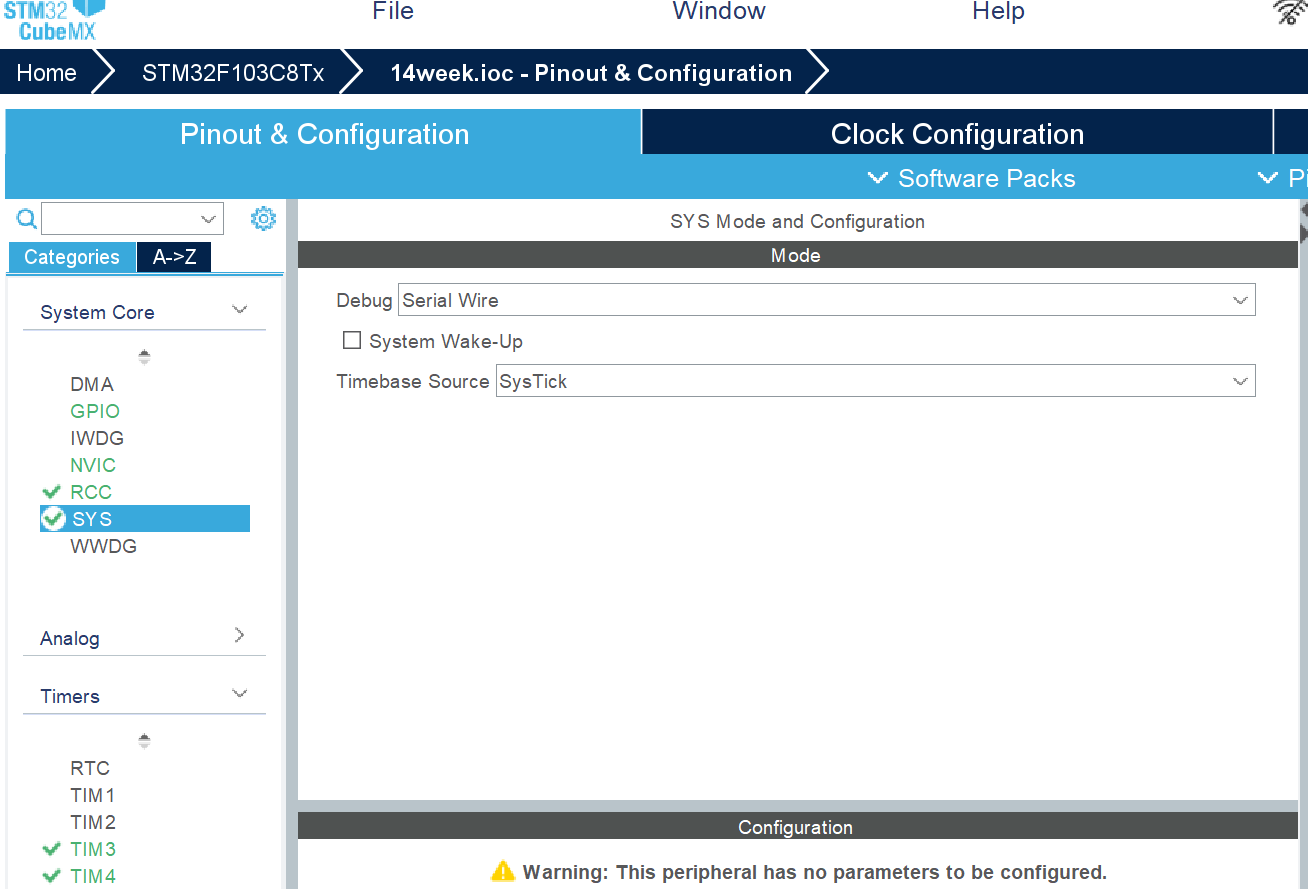Click the search magnifier icon
Image resolution: width=1308 pixels, height=890 pixels.
pos(27,219)
